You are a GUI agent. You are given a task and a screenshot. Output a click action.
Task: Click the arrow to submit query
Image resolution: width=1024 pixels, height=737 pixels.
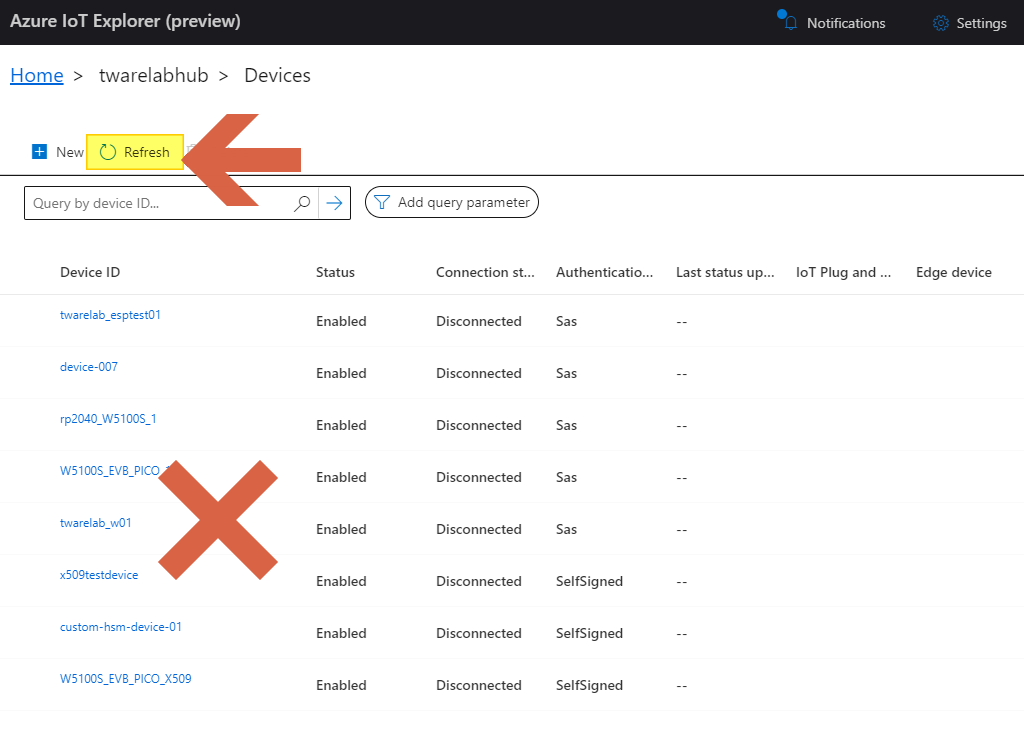(x=334, y=203)
